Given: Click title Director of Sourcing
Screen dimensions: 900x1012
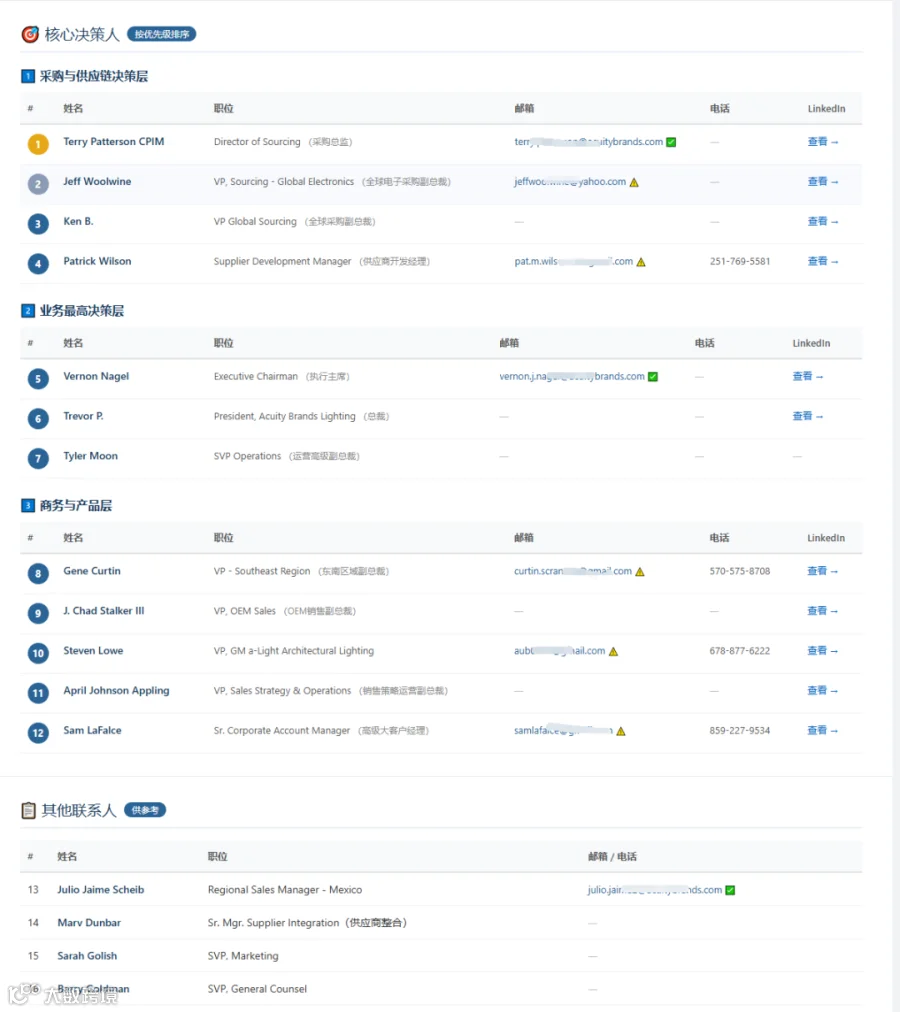Looking at the screenshot, I should [x=257, y=142].
